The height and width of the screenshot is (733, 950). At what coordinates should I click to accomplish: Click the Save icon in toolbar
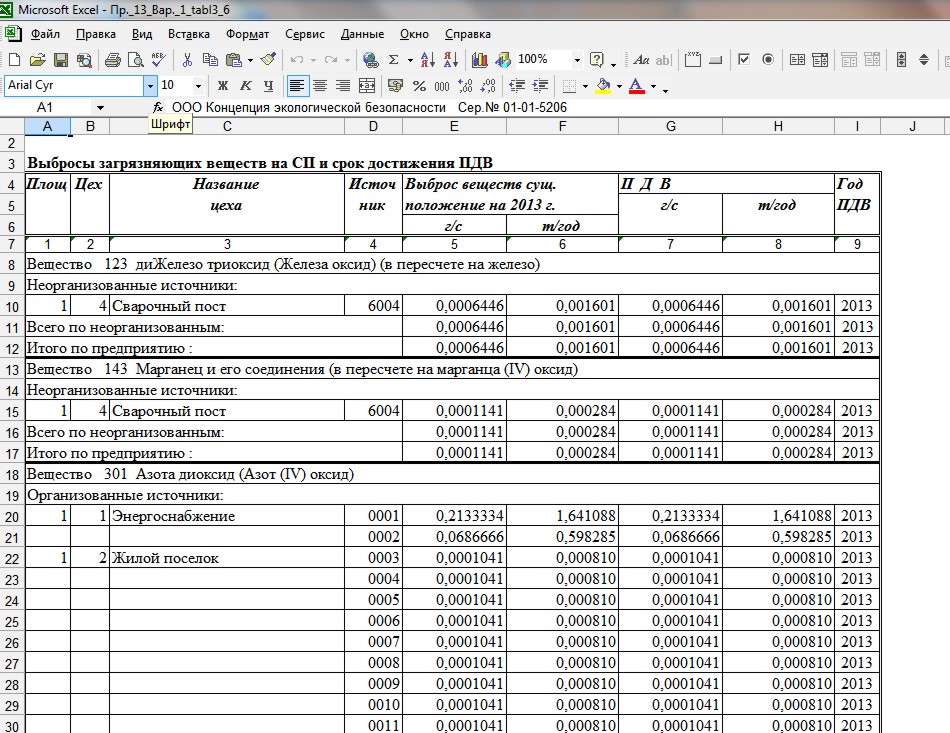60,60
